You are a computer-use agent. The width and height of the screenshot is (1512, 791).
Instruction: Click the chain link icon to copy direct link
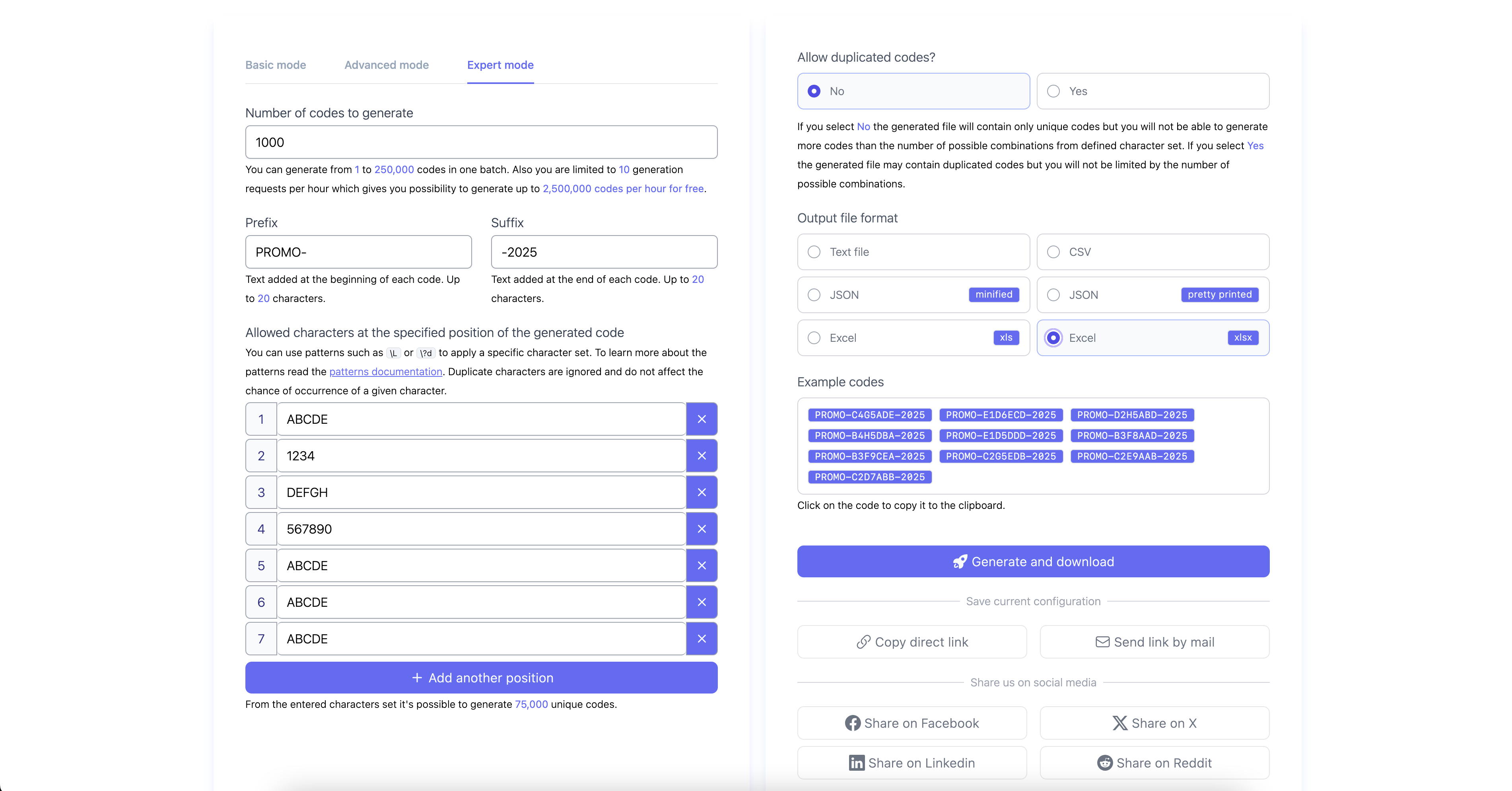tap(863, 642)
